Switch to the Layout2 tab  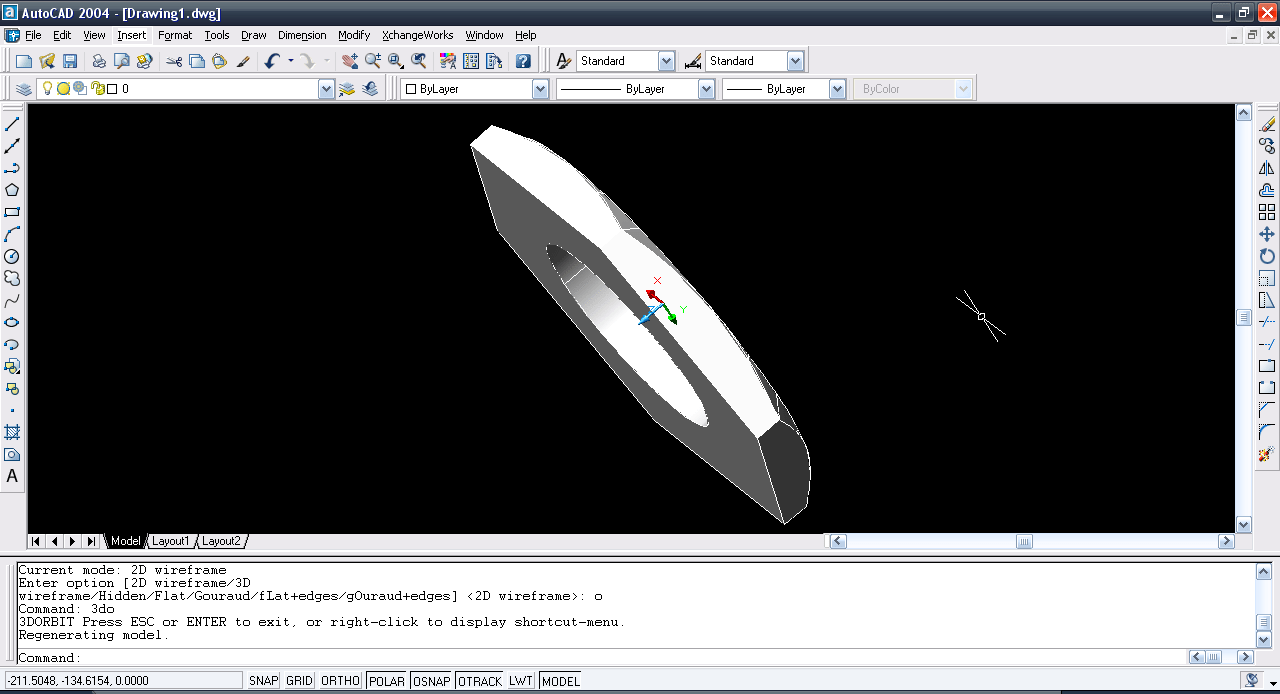point(221,541)
